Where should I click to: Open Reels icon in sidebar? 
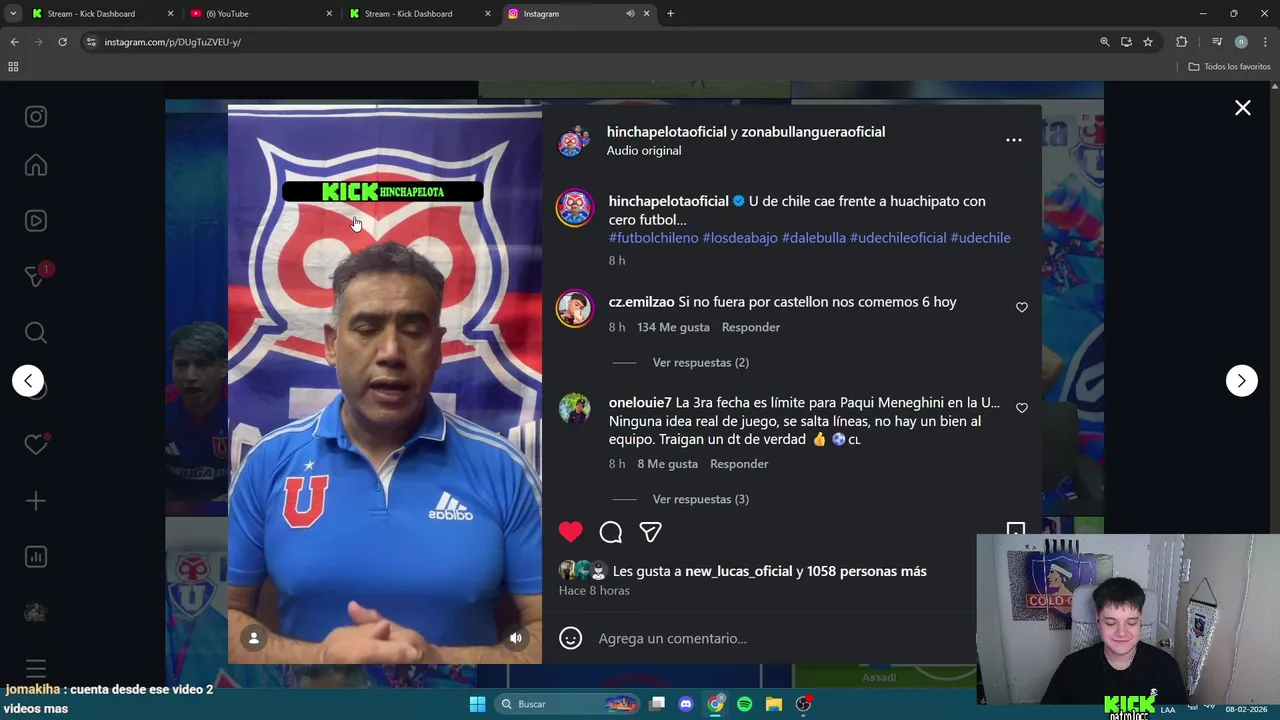[36, 221]
